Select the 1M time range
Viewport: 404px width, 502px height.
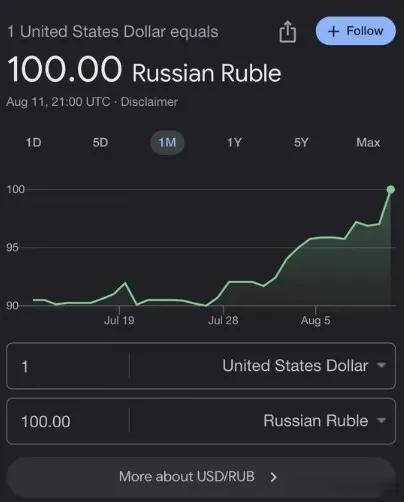click(x=167, y=143)
